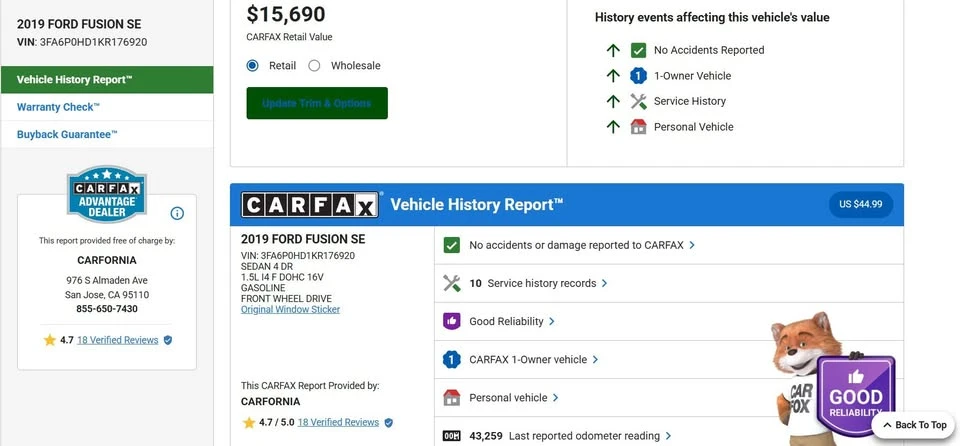Screen dimensions: 960x446
Task: Select the Wholesale radio button
Action: click(314, 66)
